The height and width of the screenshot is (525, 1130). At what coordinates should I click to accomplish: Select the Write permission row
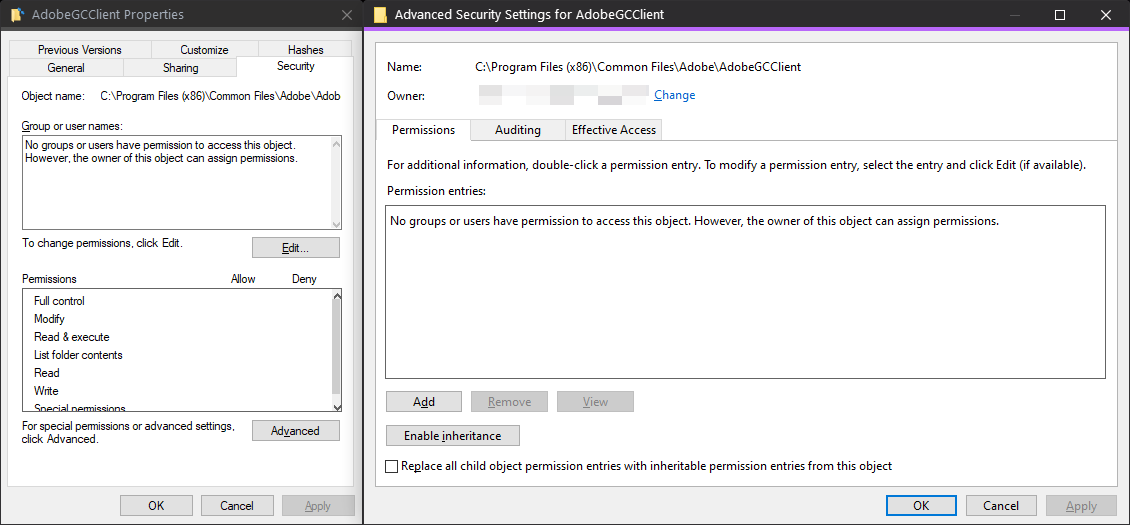tap(177, 391)
